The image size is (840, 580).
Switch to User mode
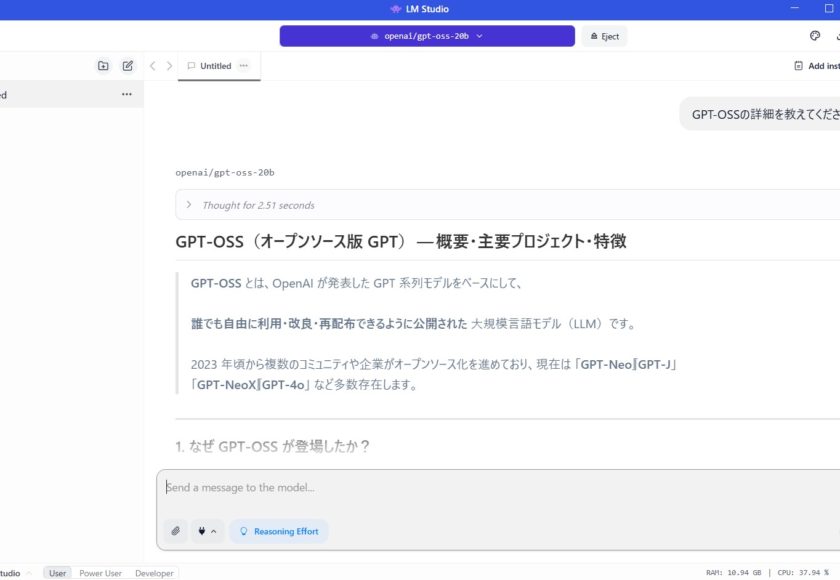coord(57,573)
